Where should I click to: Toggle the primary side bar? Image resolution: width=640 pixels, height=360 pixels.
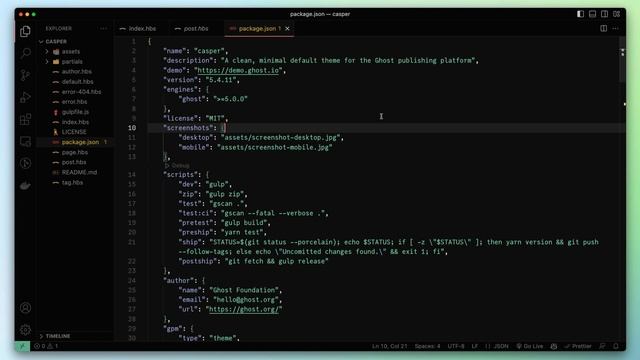580,14
